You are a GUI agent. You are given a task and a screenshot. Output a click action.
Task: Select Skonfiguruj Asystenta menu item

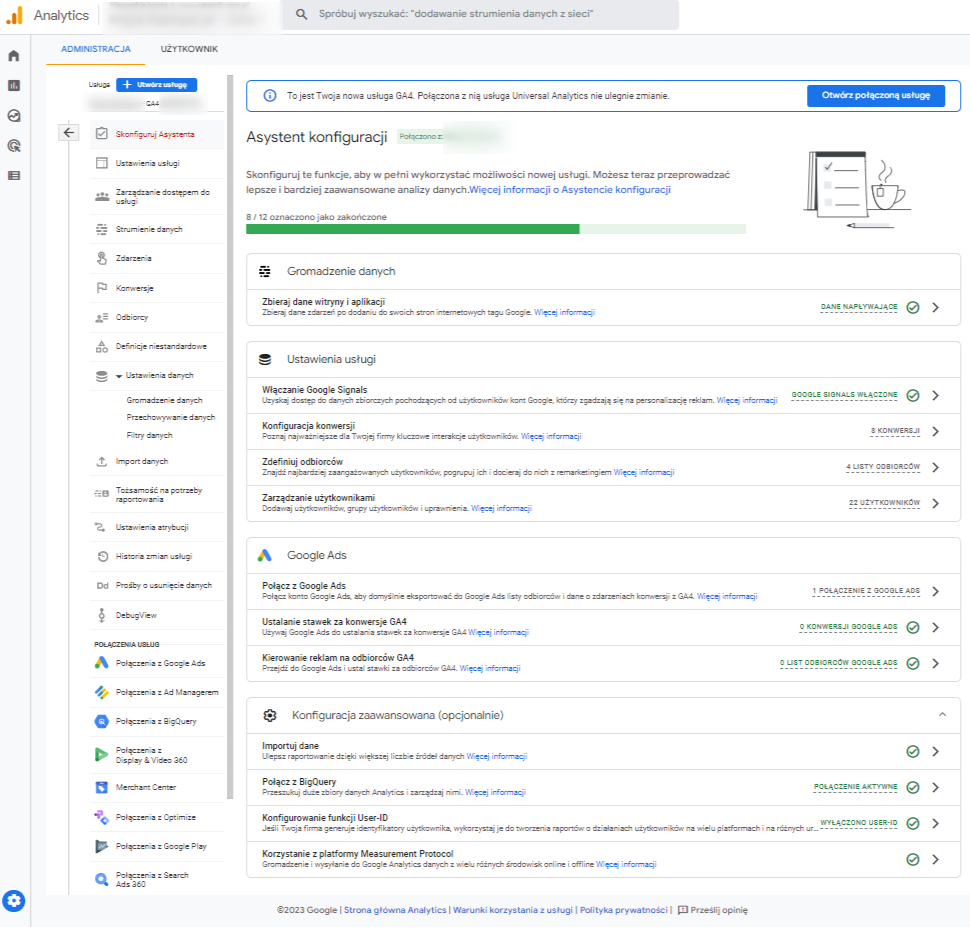click(x=157, y=134)
